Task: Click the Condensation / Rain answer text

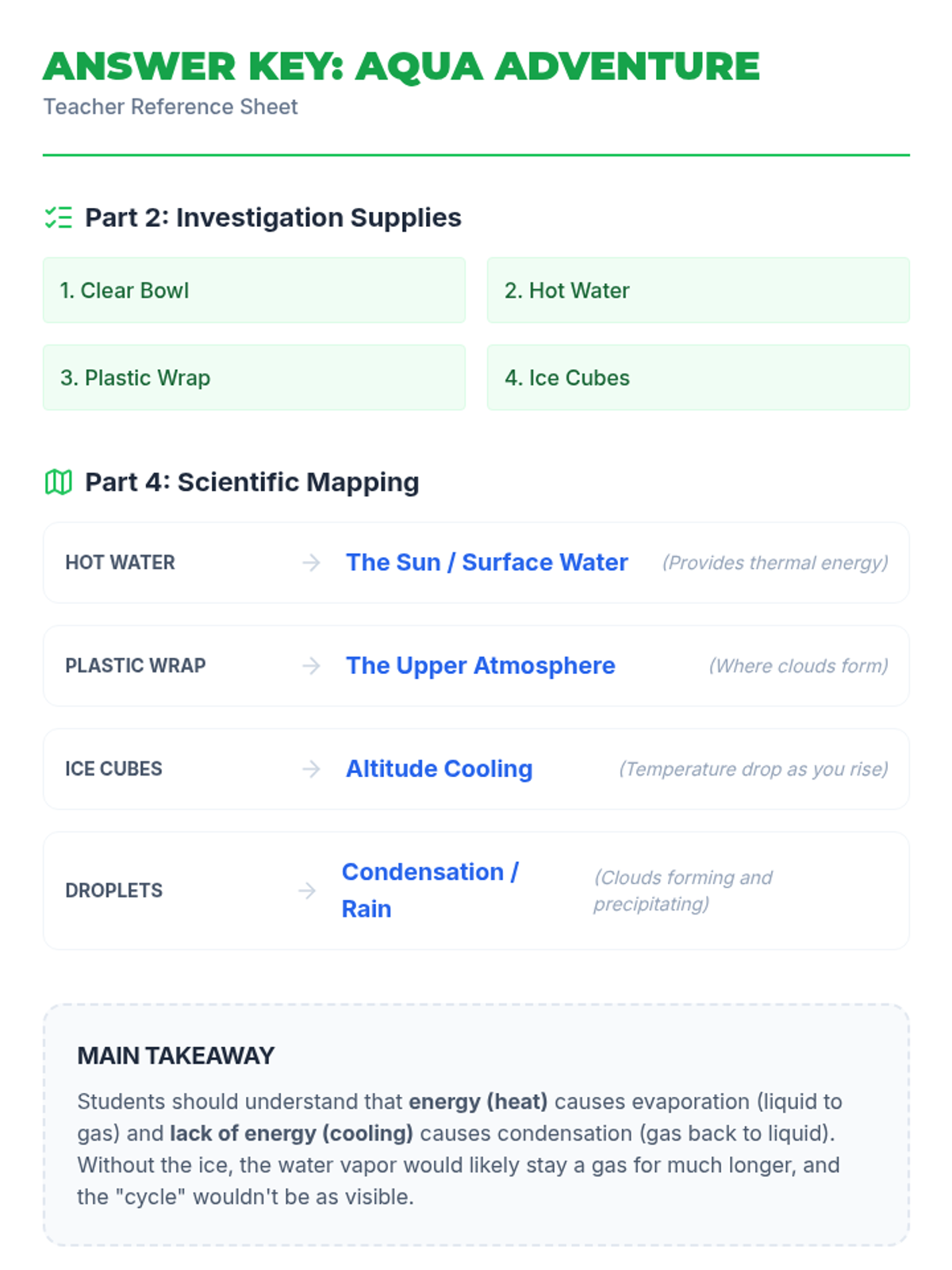Action: [x=430, y=890]
